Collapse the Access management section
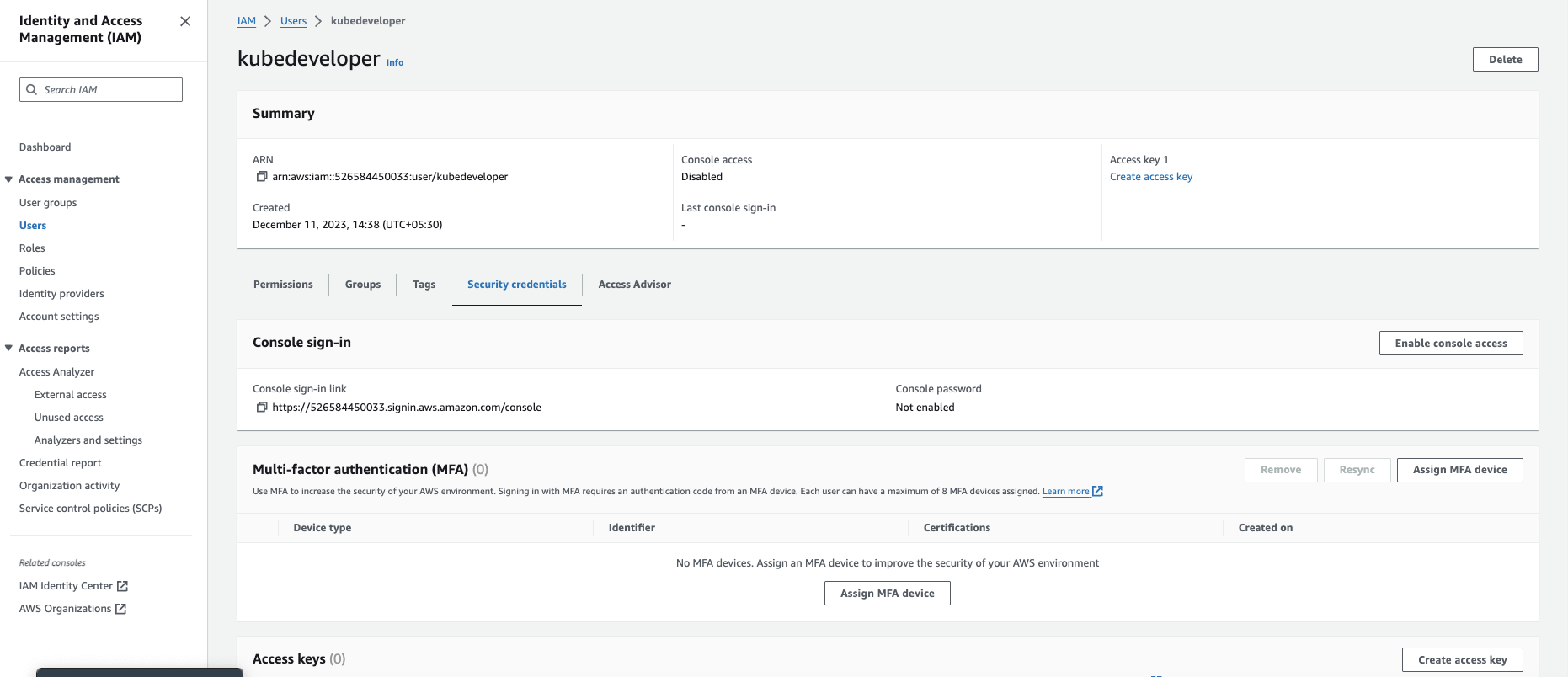This screenshot has width=1568, height=677. point(9,179)
